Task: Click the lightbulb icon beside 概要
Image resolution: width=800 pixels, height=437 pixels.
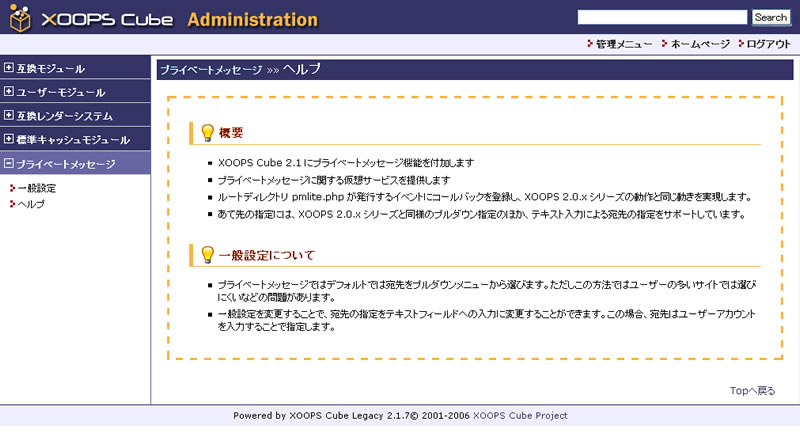Action: click(x=207, y=133)
